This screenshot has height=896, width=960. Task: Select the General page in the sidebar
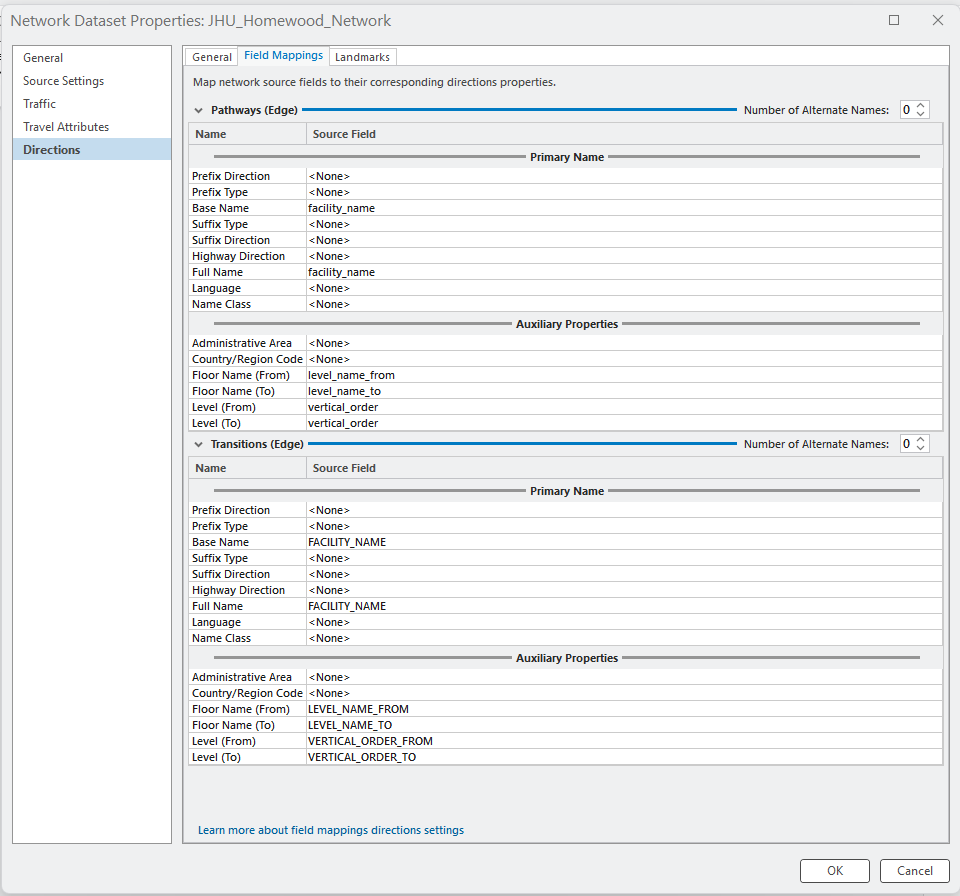[92, 58]
